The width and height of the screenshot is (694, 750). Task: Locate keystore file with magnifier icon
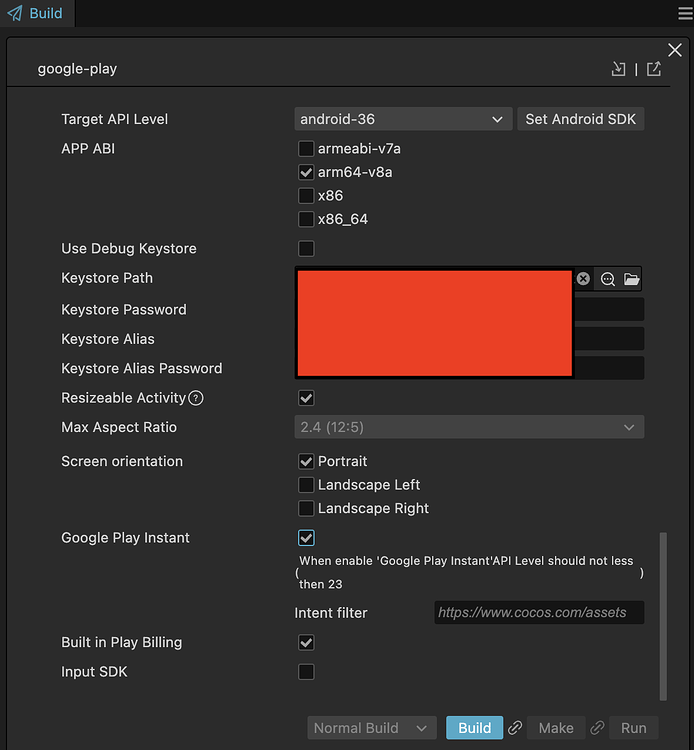(x=607, y=279)
